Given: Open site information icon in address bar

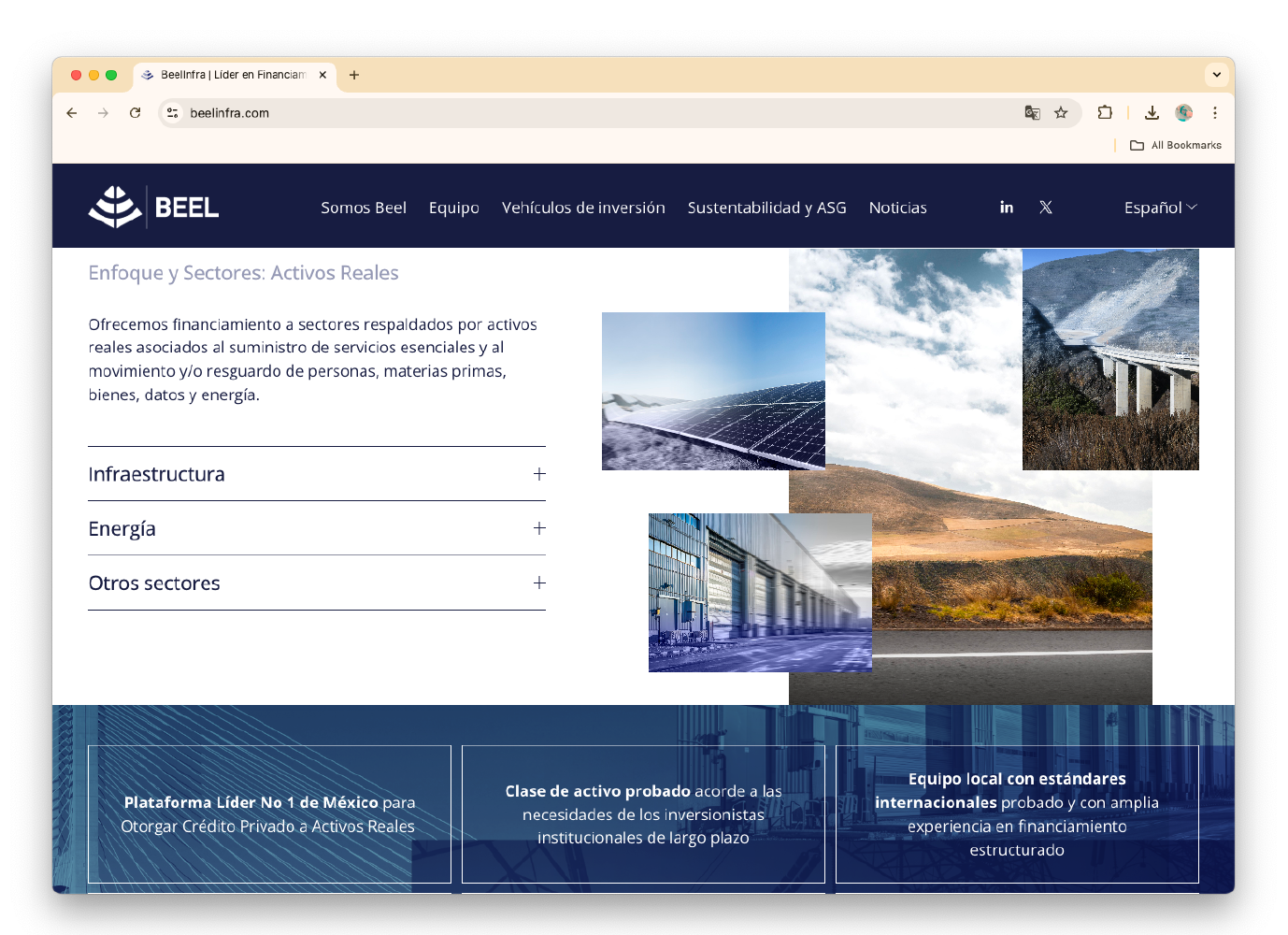Looking at the screenshot, I should point(173,113).
